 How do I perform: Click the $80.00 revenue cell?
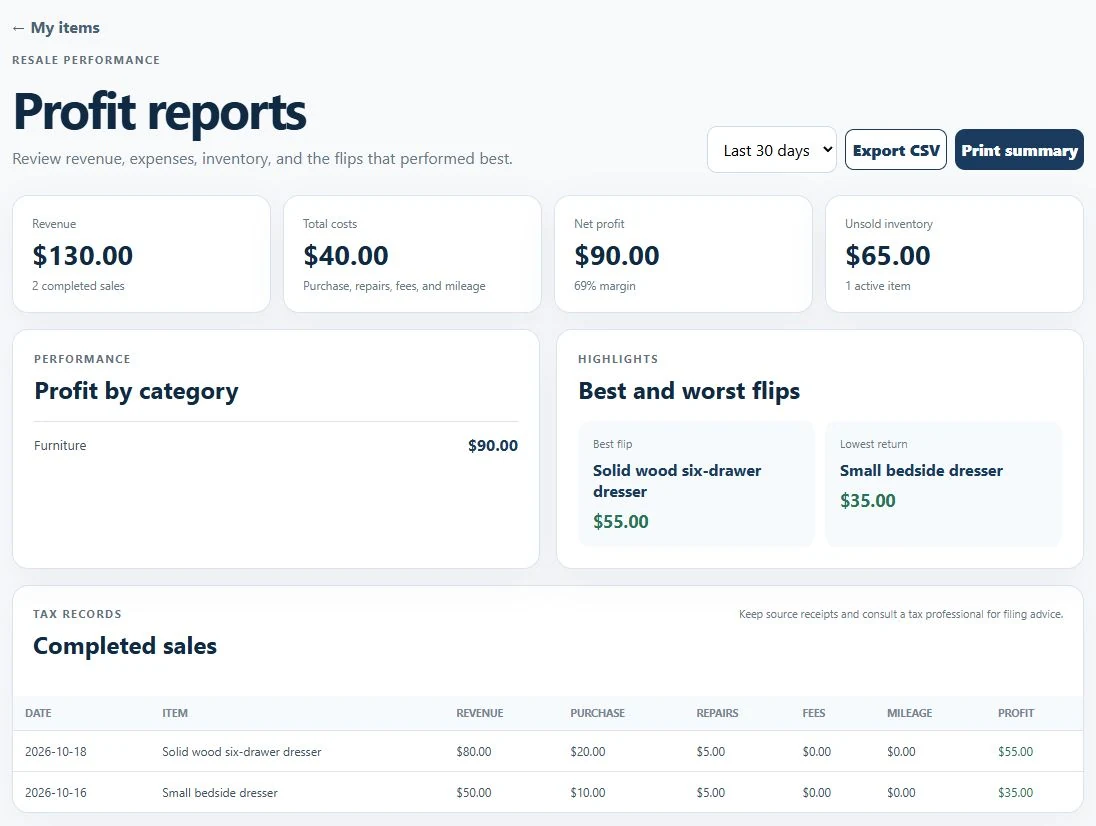point(474,752)
